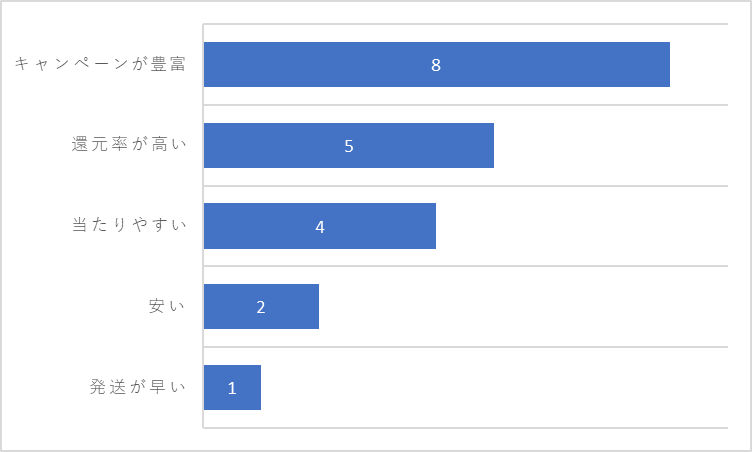This screenshot has height=452, width=752.
Task: Click the data label 1
Action: click(232, 388)
